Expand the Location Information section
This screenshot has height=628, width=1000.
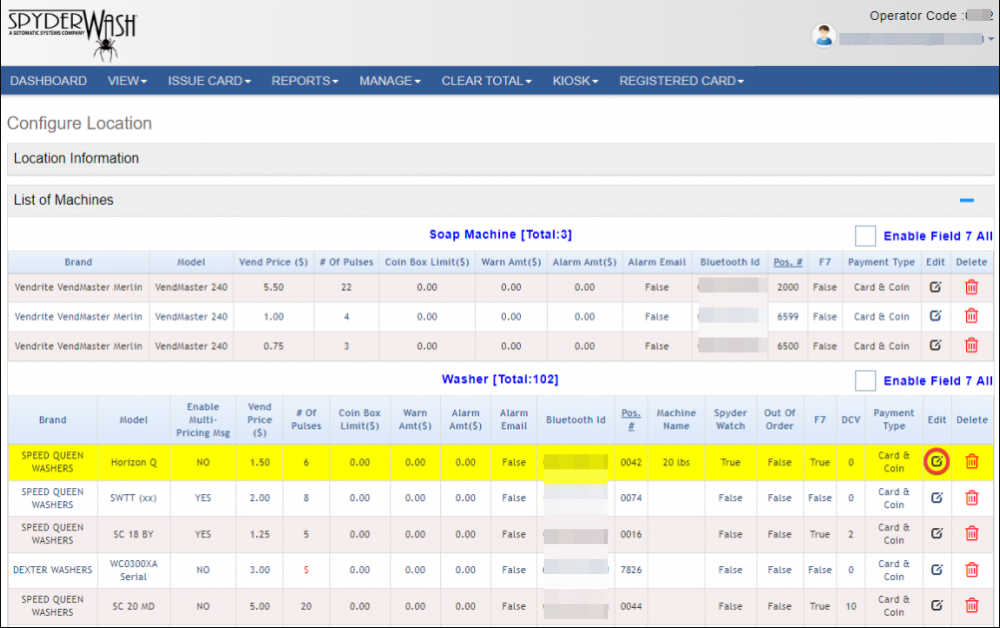tap(76, 159)
